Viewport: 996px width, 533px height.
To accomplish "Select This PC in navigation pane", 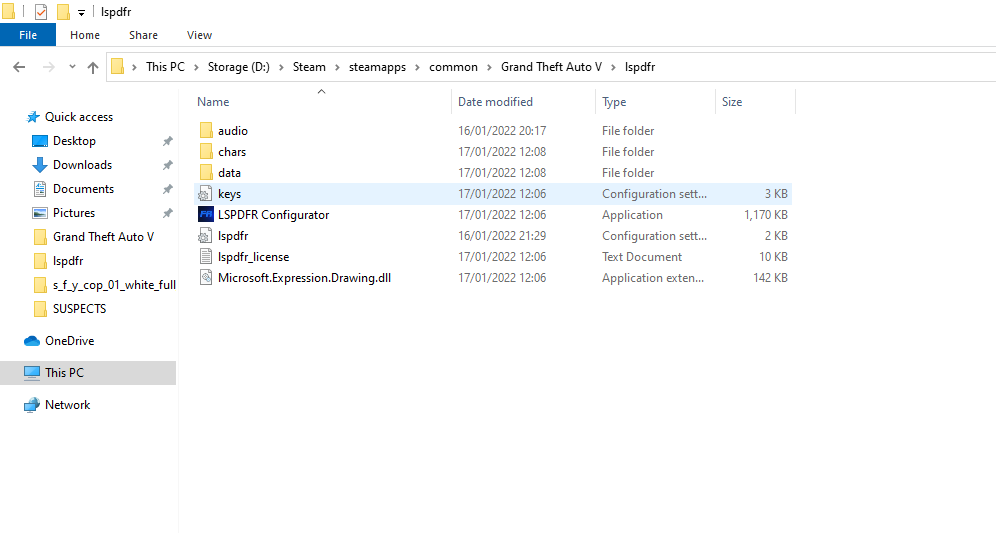I will [x=64, y=373].
